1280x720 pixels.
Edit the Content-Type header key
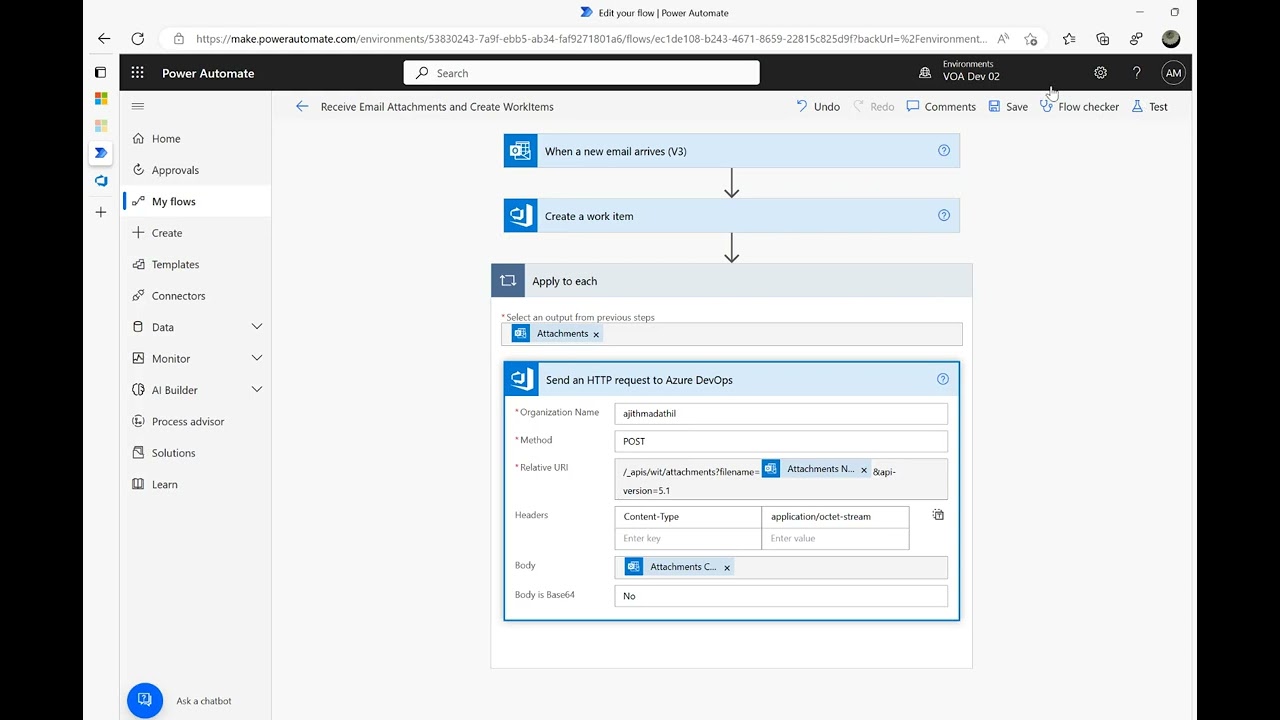click(x=688, y=517)
